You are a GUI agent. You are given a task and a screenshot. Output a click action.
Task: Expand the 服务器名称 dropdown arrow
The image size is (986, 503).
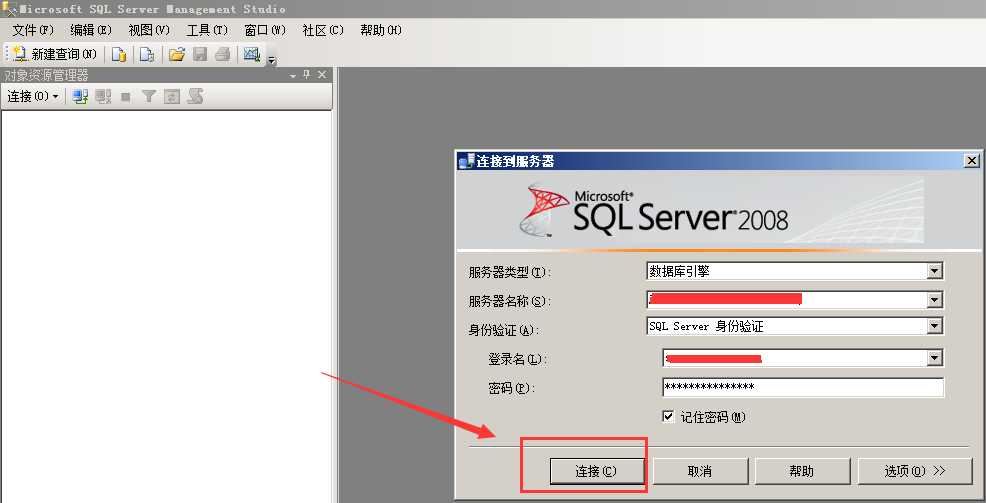point(934,301)
